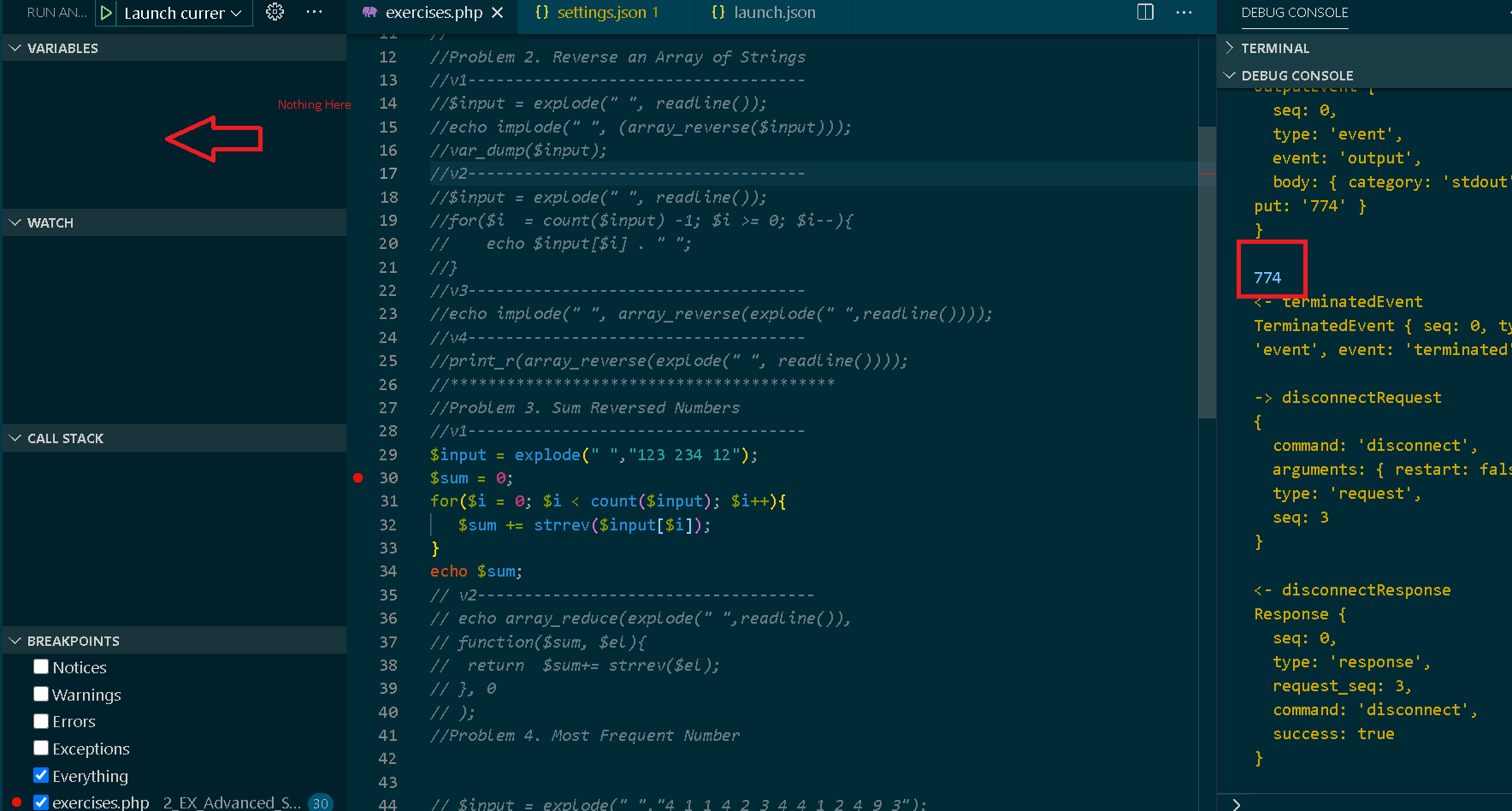Collapse the DEBUG CONSOLE section

pyautogui.click(x=1365, y=75)
